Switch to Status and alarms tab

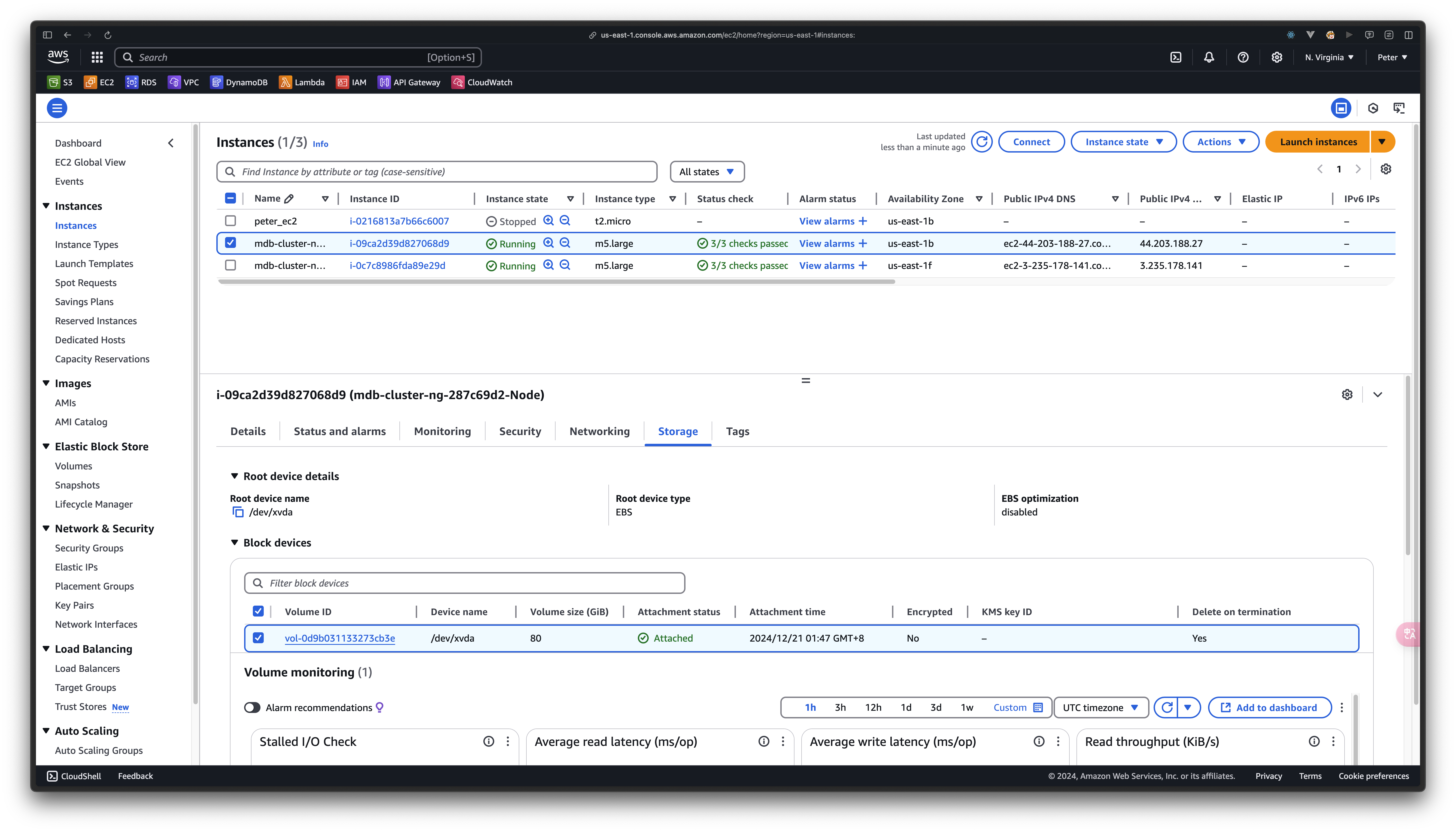click(339, 432)
